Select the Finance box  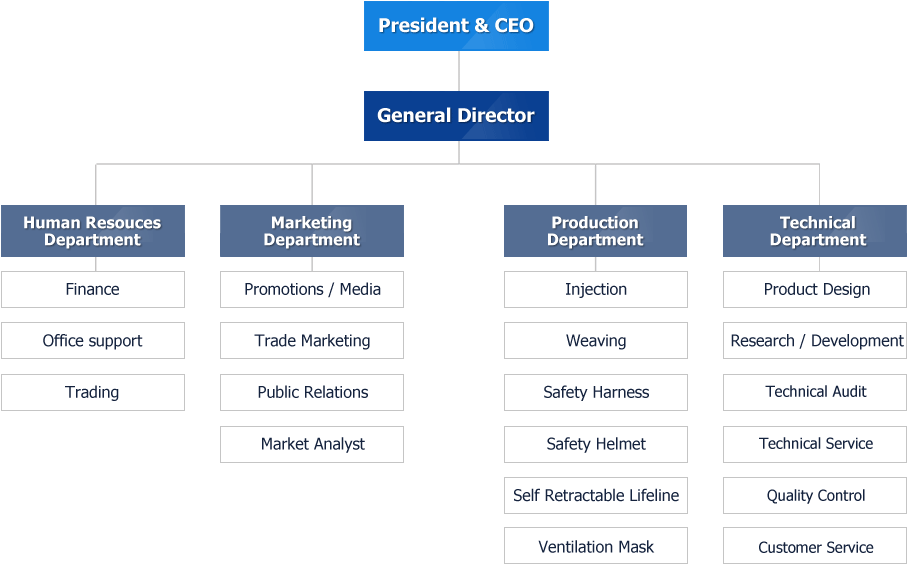93,290
